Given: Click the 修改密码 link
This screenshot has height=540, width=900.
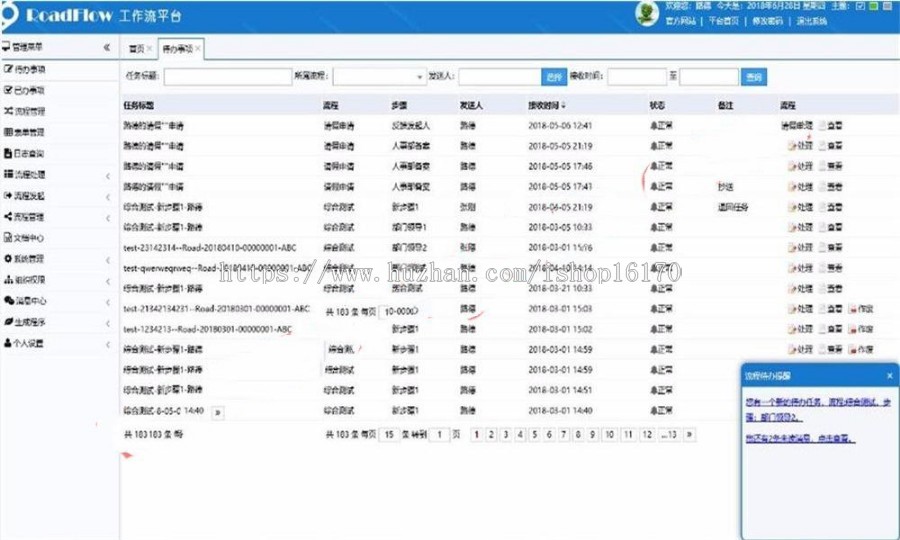Looking at the screenshot, I should tap(767, 21).
